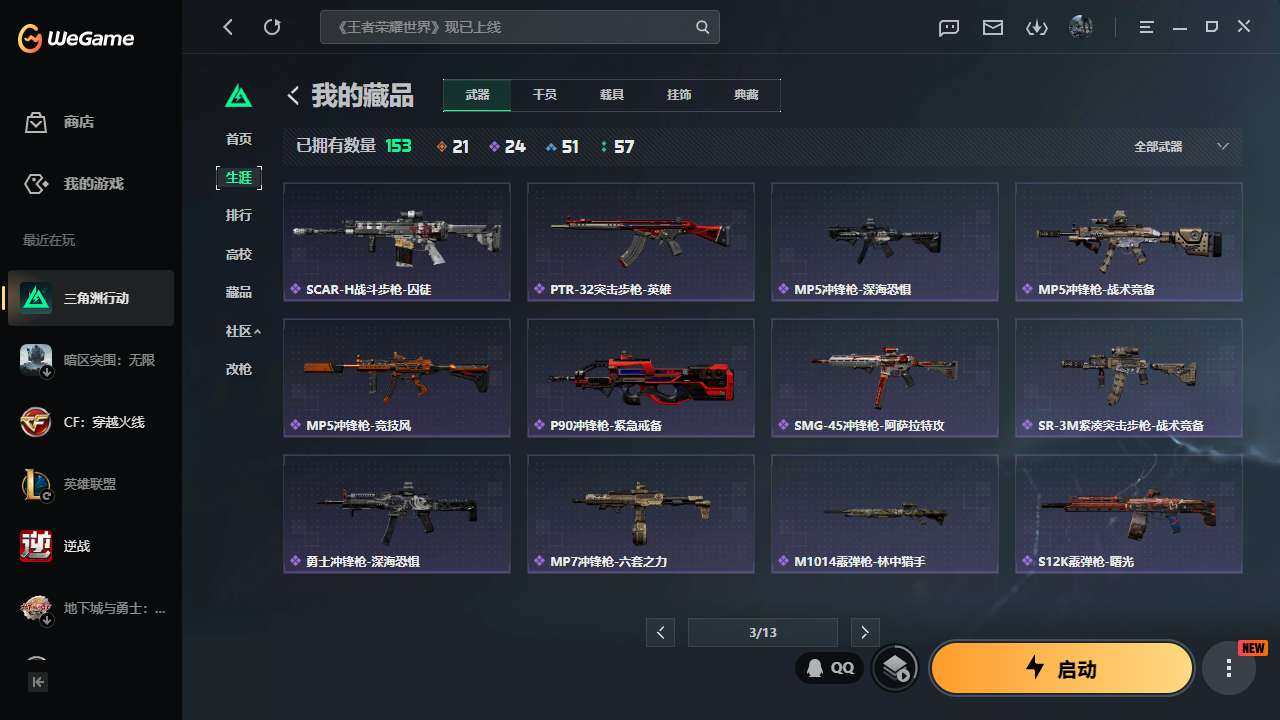1280x720 pixels.
Task: Expand the 社区 menu item
Action: [x=243, y=331]
